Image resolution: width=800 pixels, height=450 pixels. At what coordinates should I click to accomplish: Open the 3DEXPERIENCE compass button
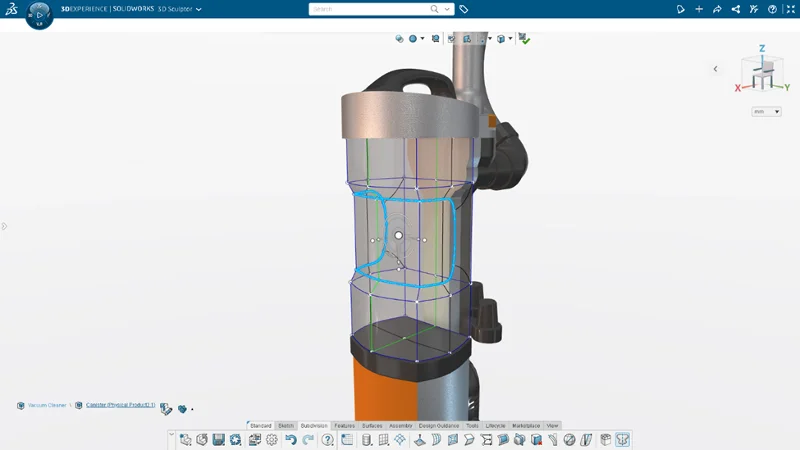tap(39, 14)
